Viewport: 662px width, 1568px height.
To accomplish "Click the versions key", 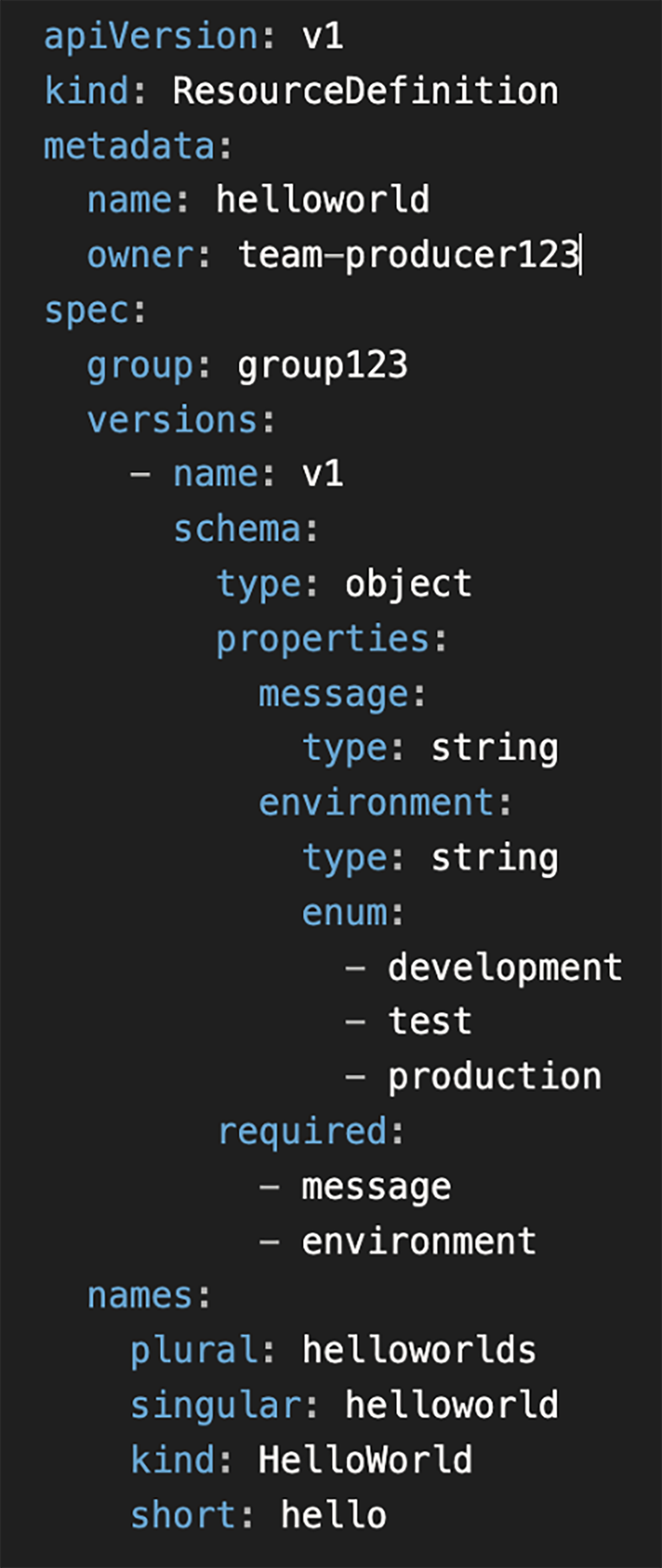I will (x=172, y=420).
